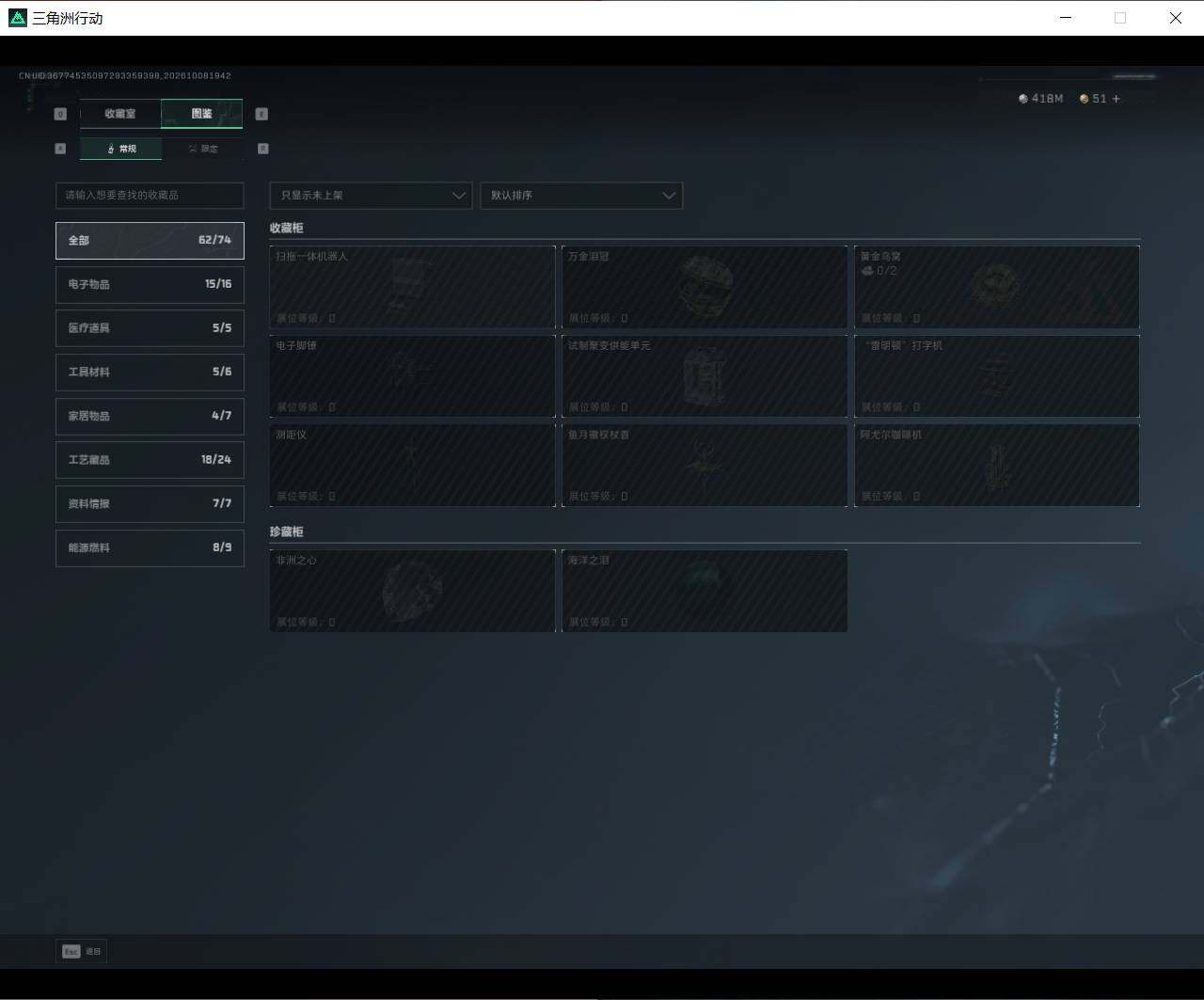Filter by 能源燃料 category
The image size is (1204, 1000).
(x=150, y=548)
